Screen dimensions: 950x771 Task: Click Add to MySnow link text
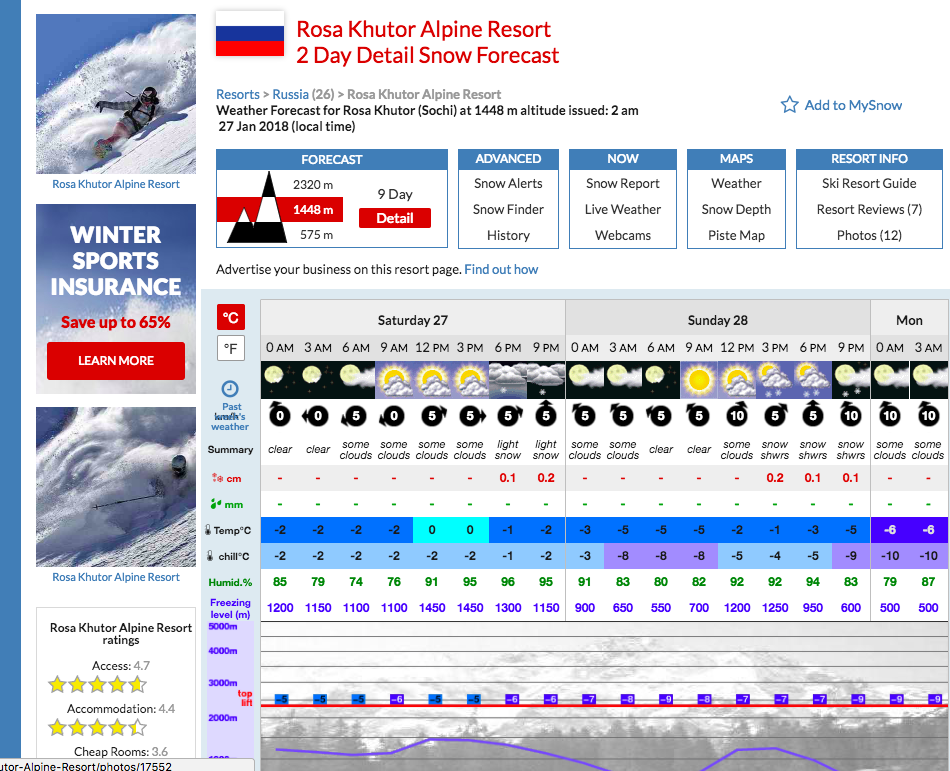tap(853, 105)
